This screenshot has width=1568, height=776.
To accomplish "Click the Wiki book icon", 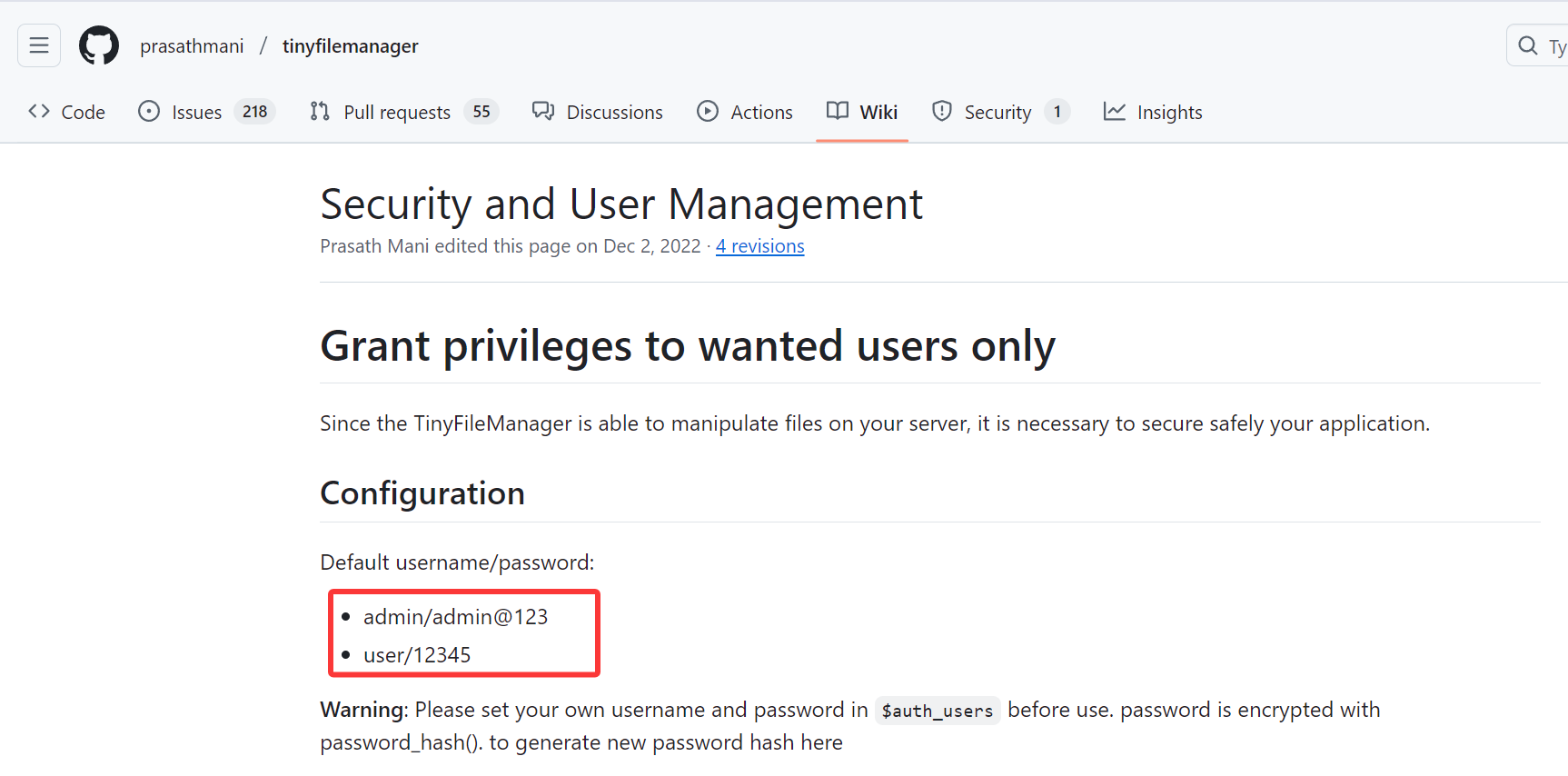I will 838,111.
